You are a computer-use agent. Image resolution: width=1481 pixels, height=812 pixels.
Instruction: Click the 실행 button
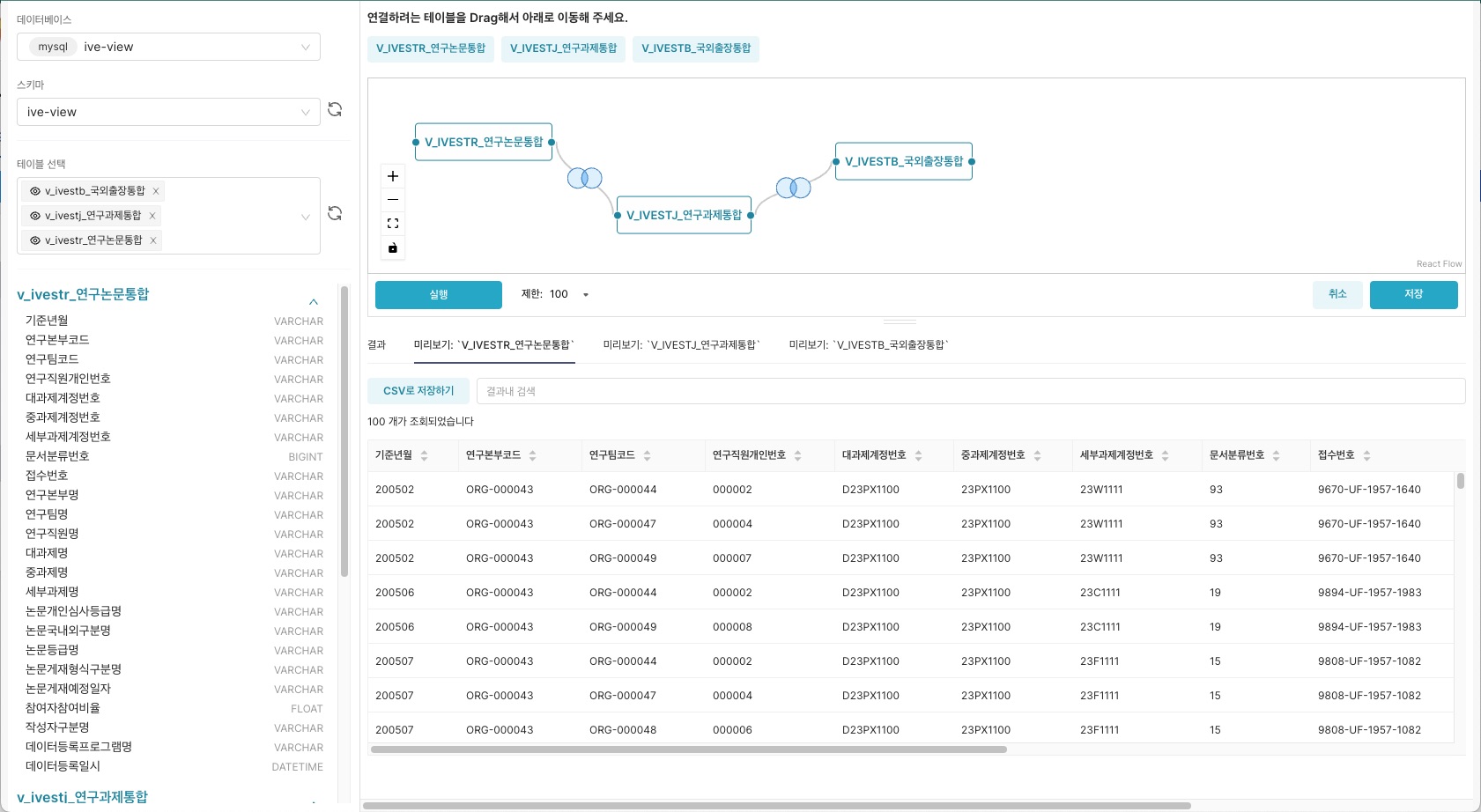(x=438, y=295)
